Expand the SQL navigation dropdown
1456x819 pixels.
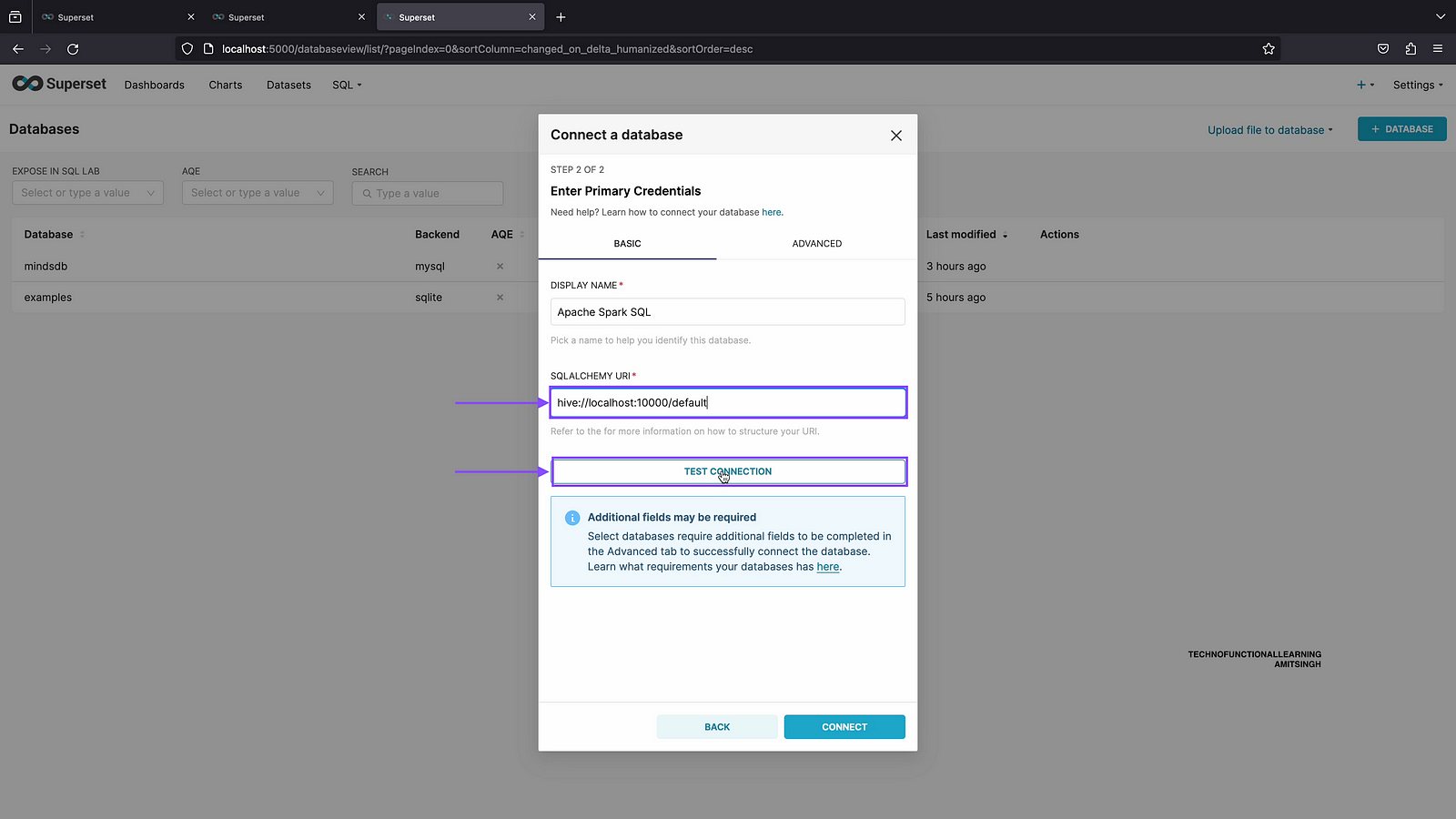coord(347,85)
